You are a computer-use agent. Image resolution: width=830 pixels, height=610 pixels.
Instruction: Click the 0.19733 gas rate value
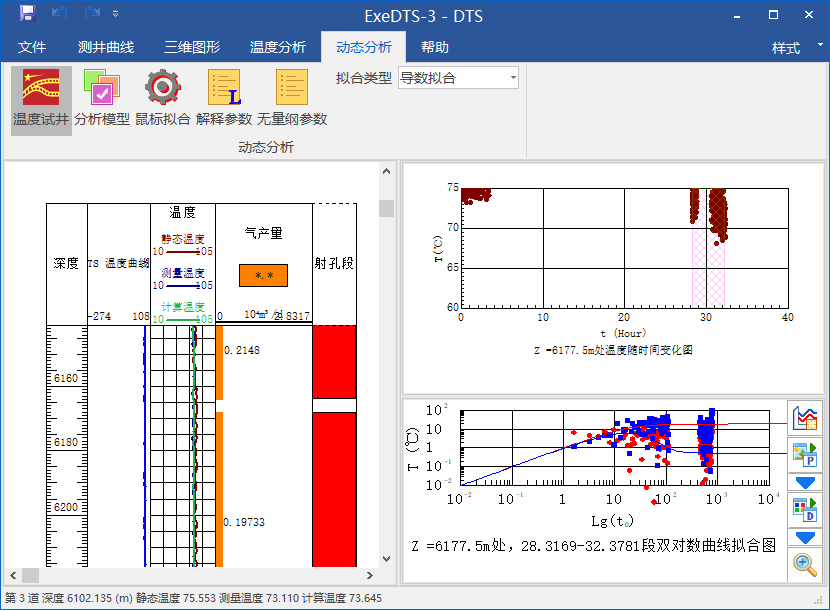pos(243,522)
